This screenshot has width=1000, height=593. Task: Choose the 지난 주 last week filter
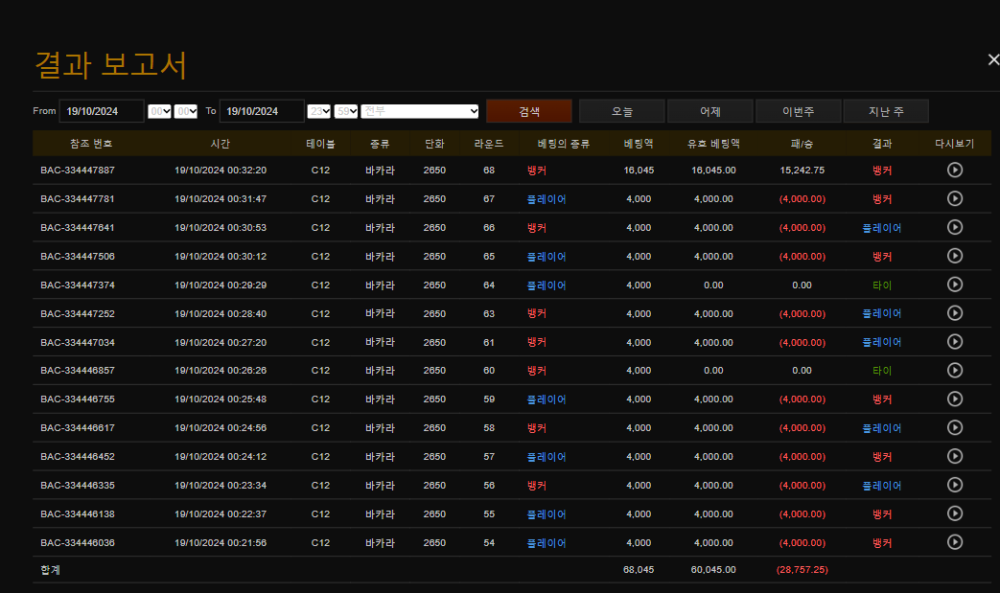click(885, 111)
